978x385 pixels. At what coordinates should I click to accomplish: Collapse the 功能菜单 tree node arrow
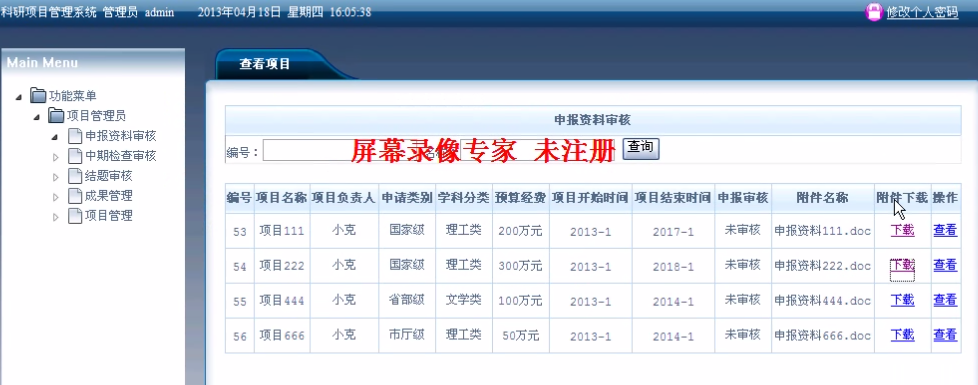point(19,97)
